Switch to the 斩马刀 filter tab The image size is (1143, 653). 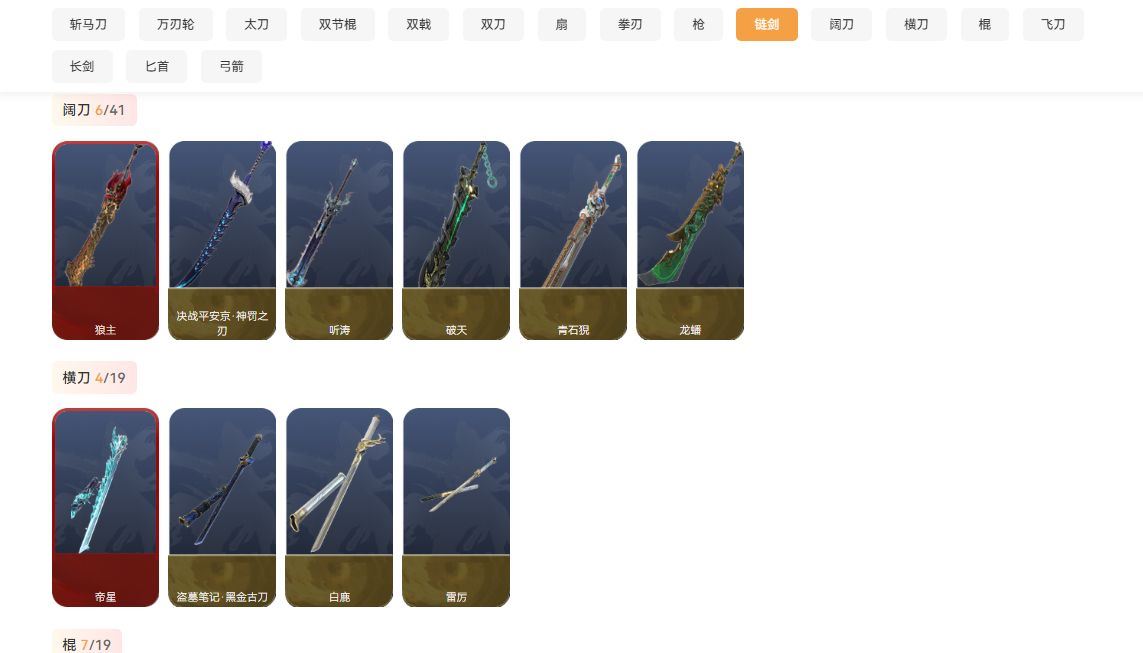pyautogui.click(x=88, y=25)
